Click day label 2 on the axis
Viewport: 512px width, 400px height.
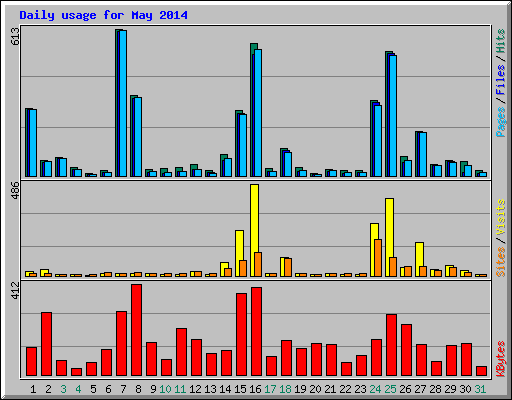pyautogui.click(x=48, y=389)
